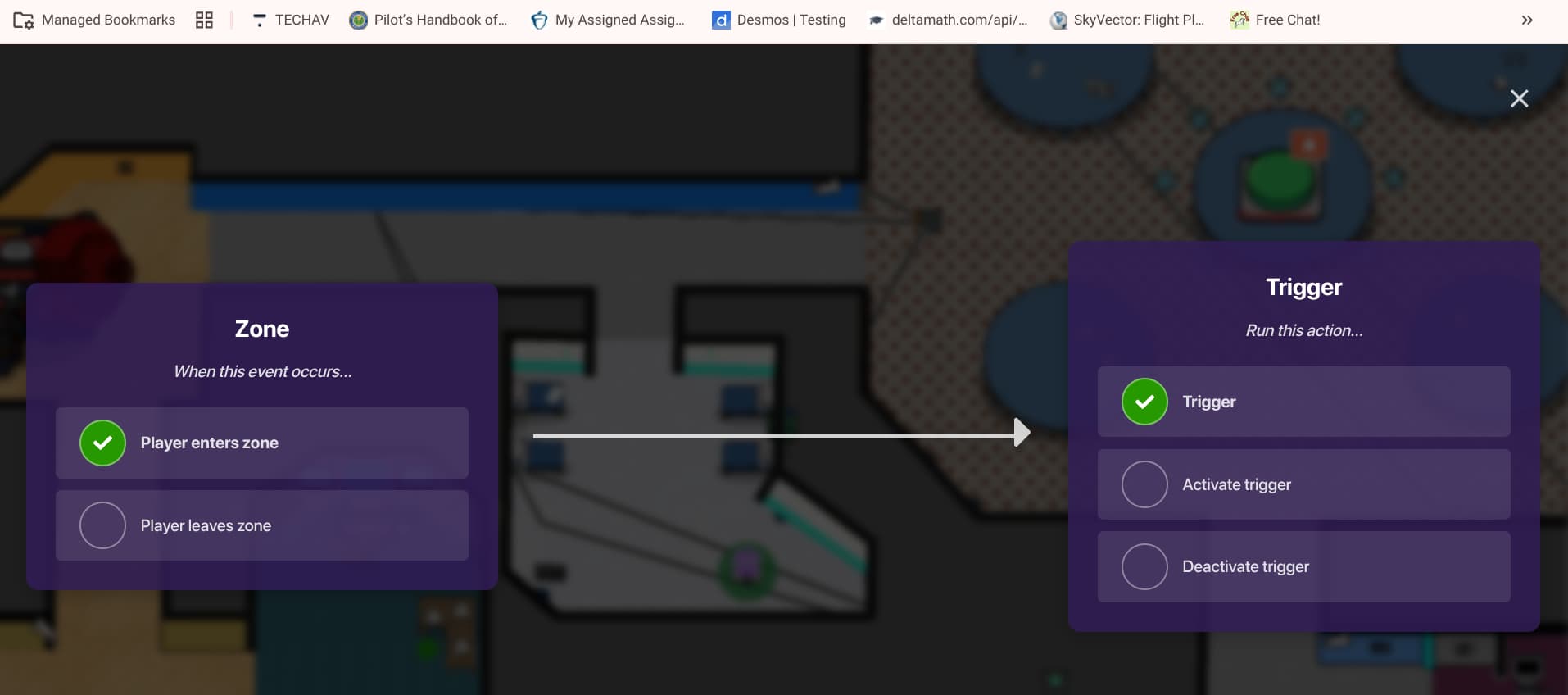Close the wire connection dialog

(1519, 98)
